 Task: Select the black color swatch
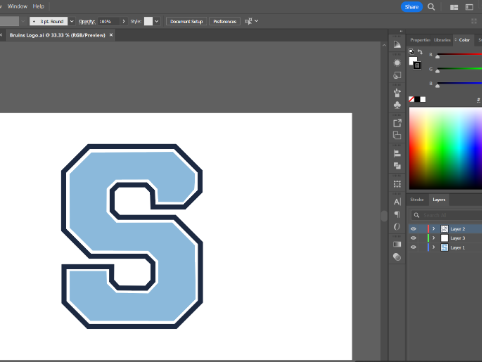[x=417, y=99]
